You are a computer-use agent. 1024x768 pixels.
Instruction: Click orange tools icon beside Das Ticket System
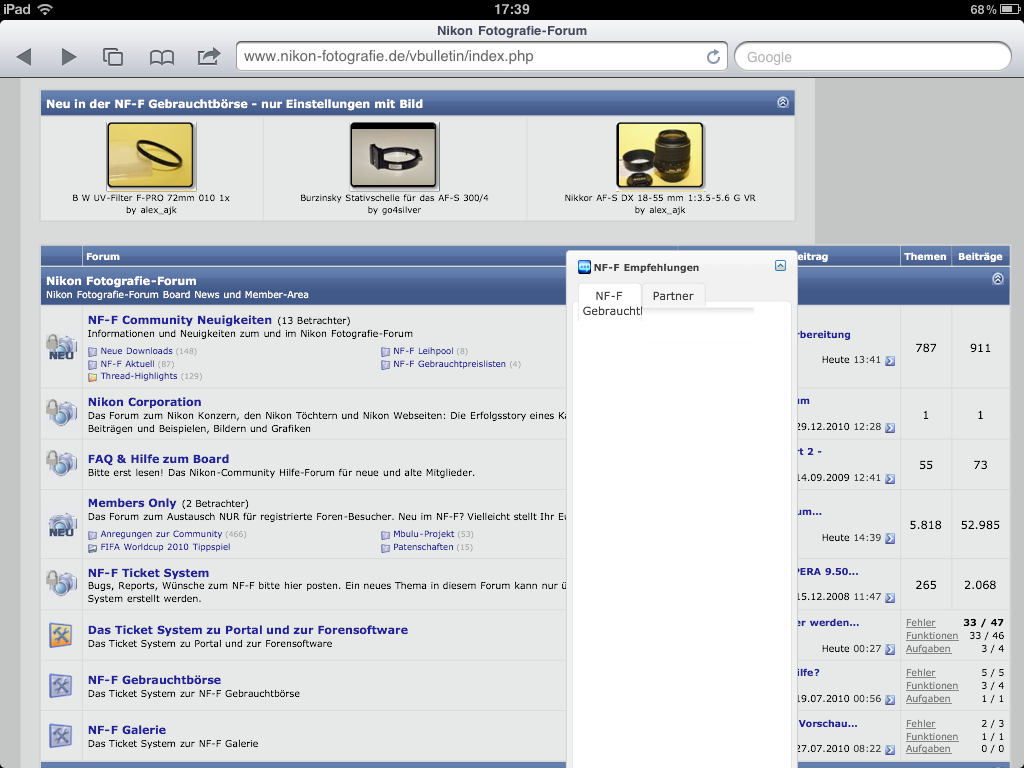click(x=61, y=635)
